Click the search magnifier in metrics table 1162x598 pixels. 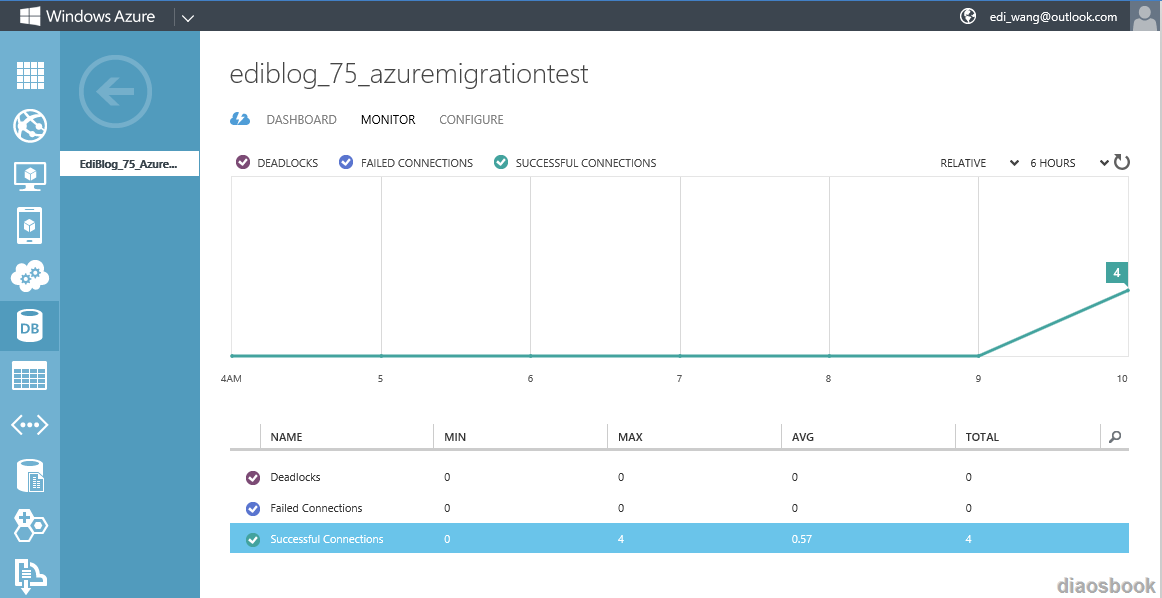(x=1115, y=436)
